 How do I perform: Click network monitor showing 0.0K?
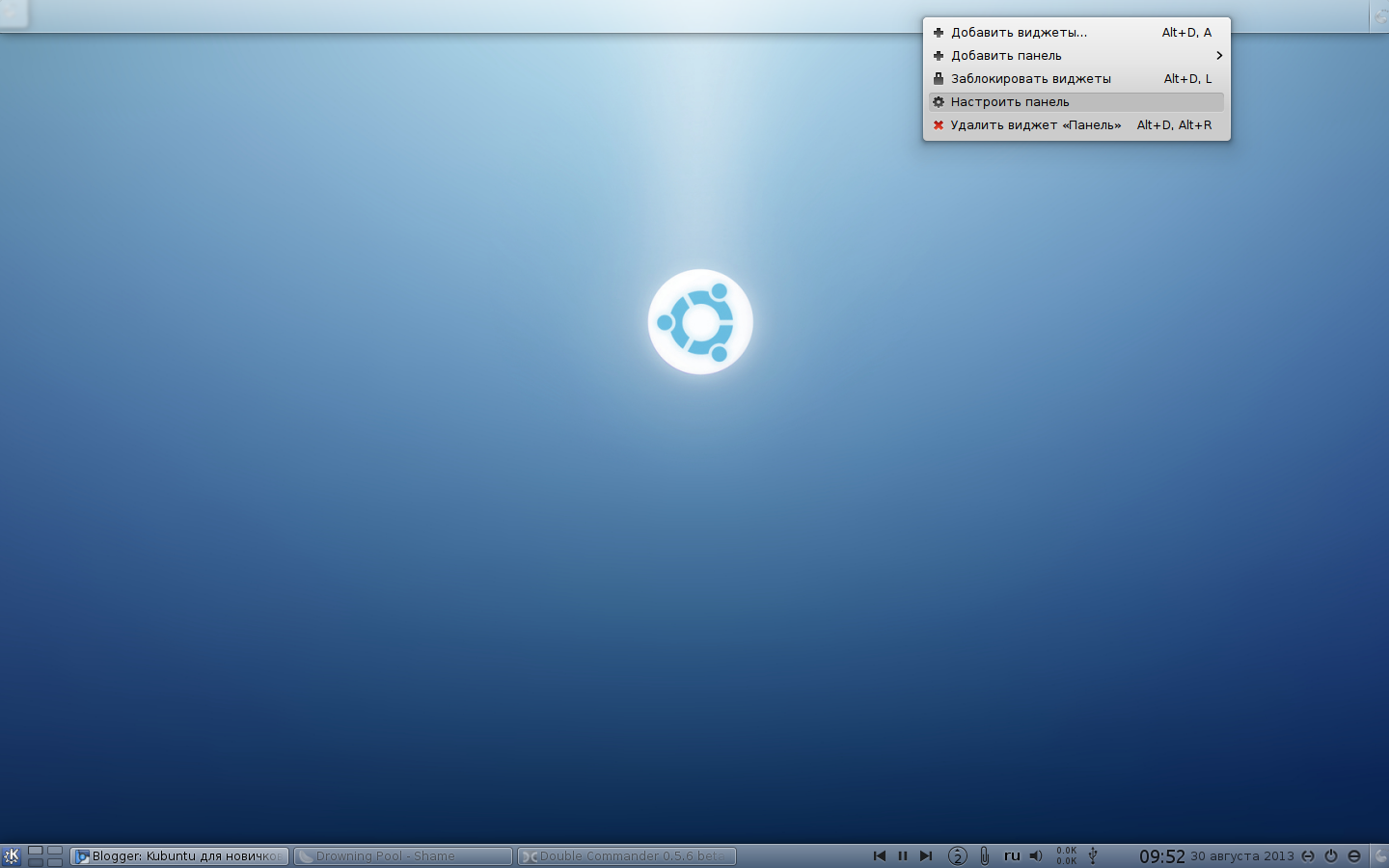(x=1066, y=855)
